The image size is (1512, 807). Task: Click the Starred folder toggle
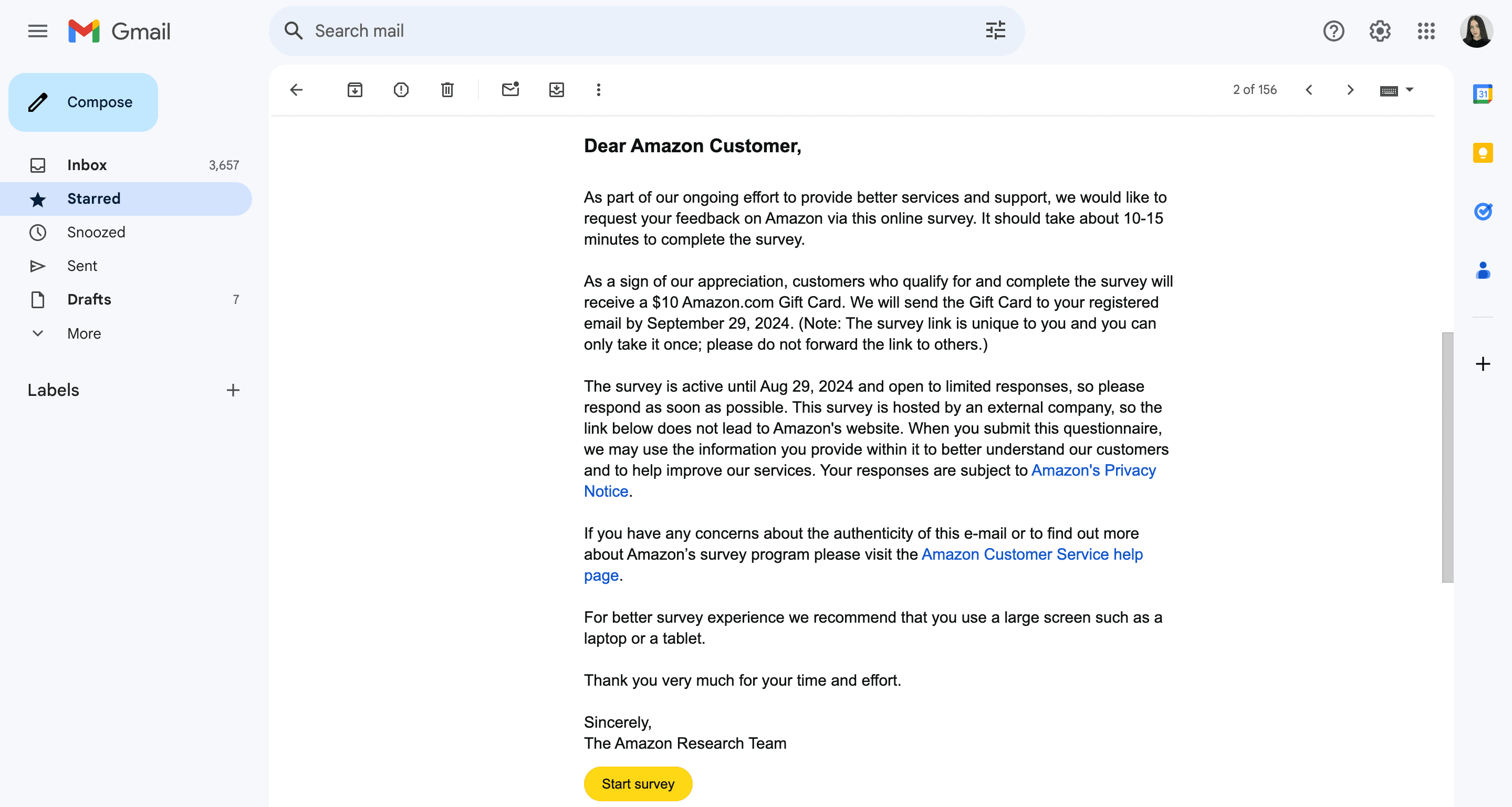coord(93,198)
